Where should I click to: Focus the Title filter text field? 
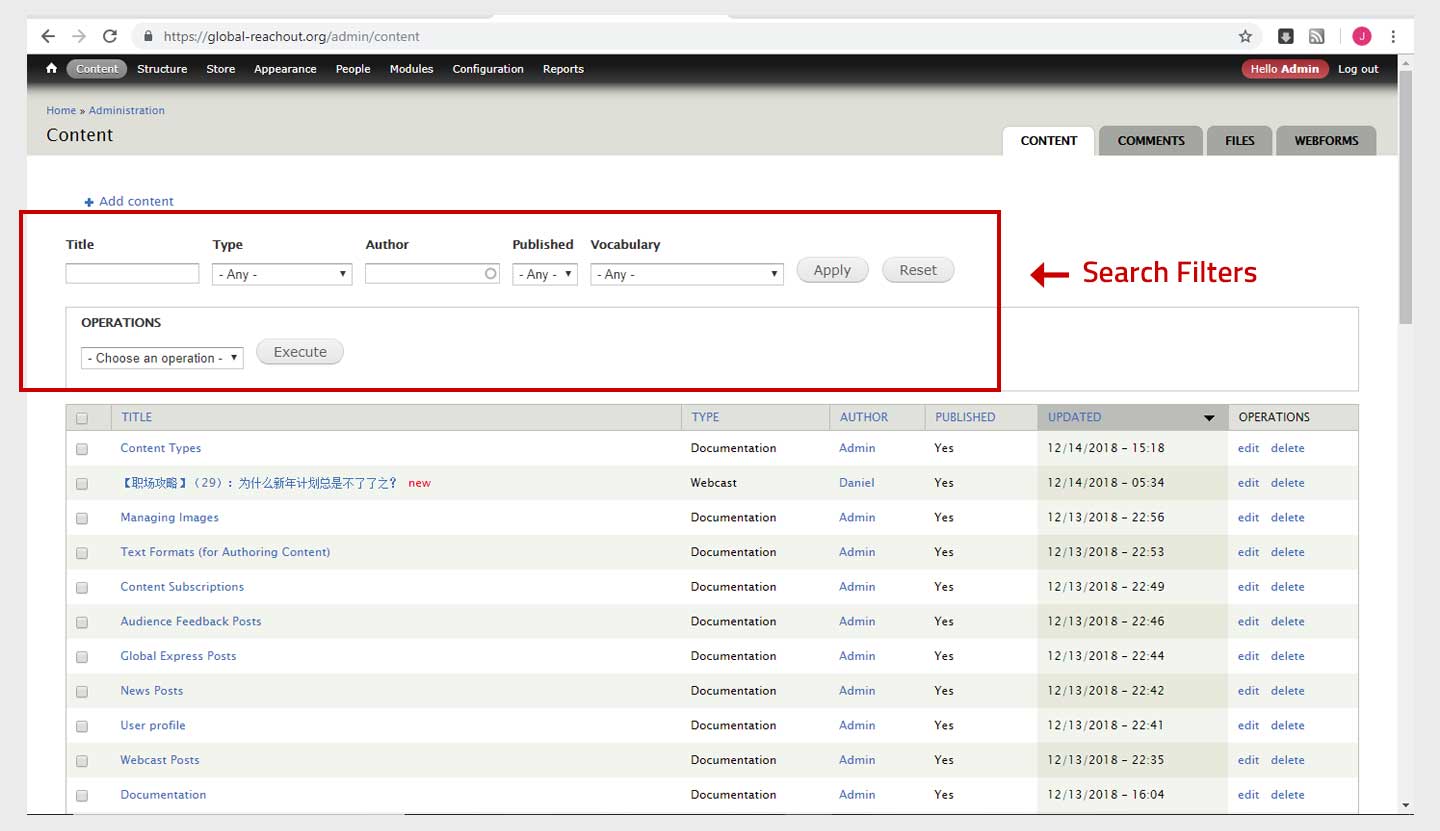[x=132, y=274]
